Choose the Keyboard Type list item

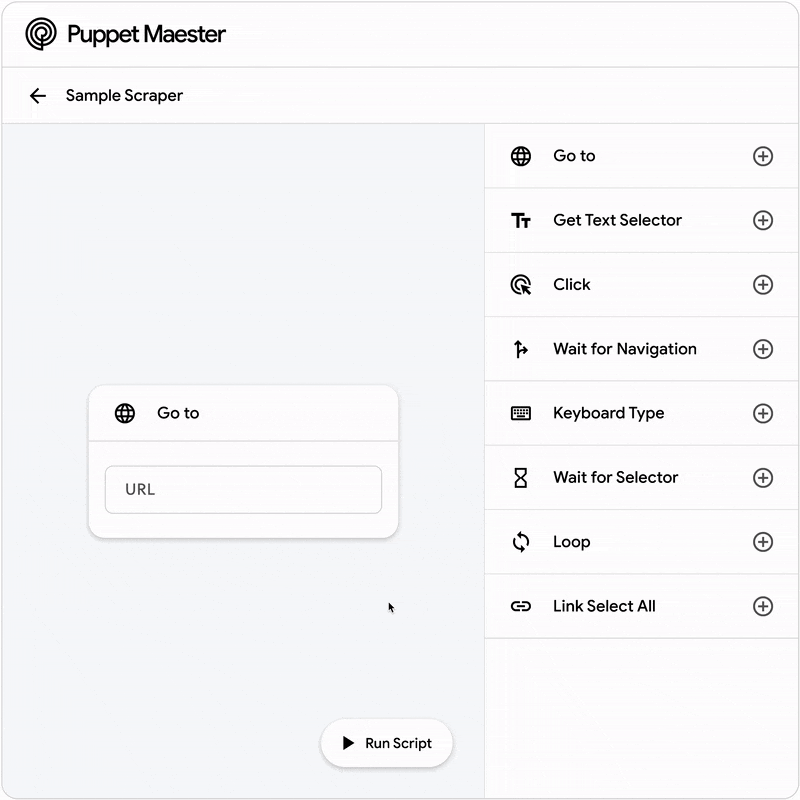click(608, 413)
